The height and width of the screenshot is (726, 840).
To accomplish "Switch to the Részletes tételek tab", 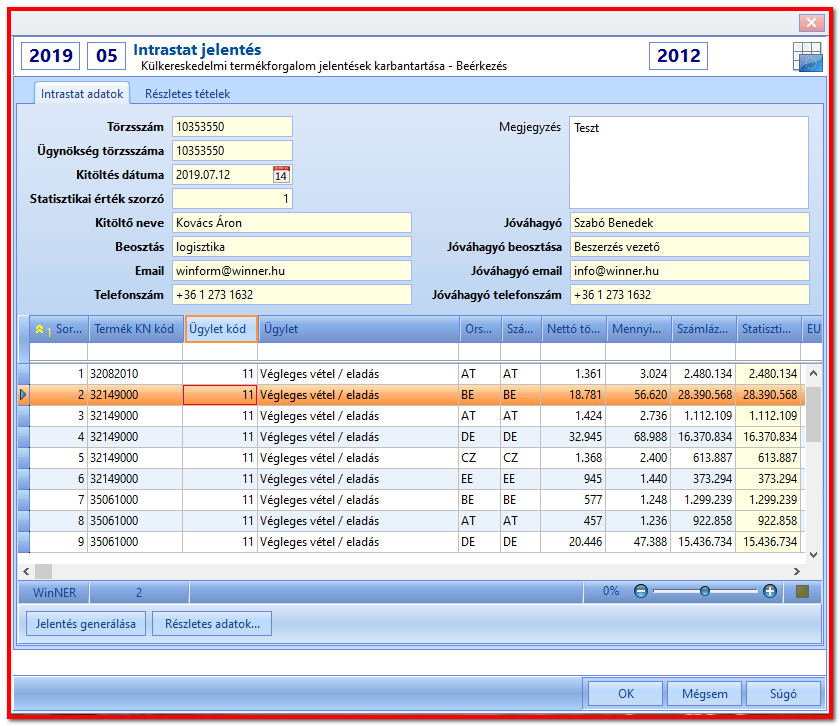I will tap(188, 94).
